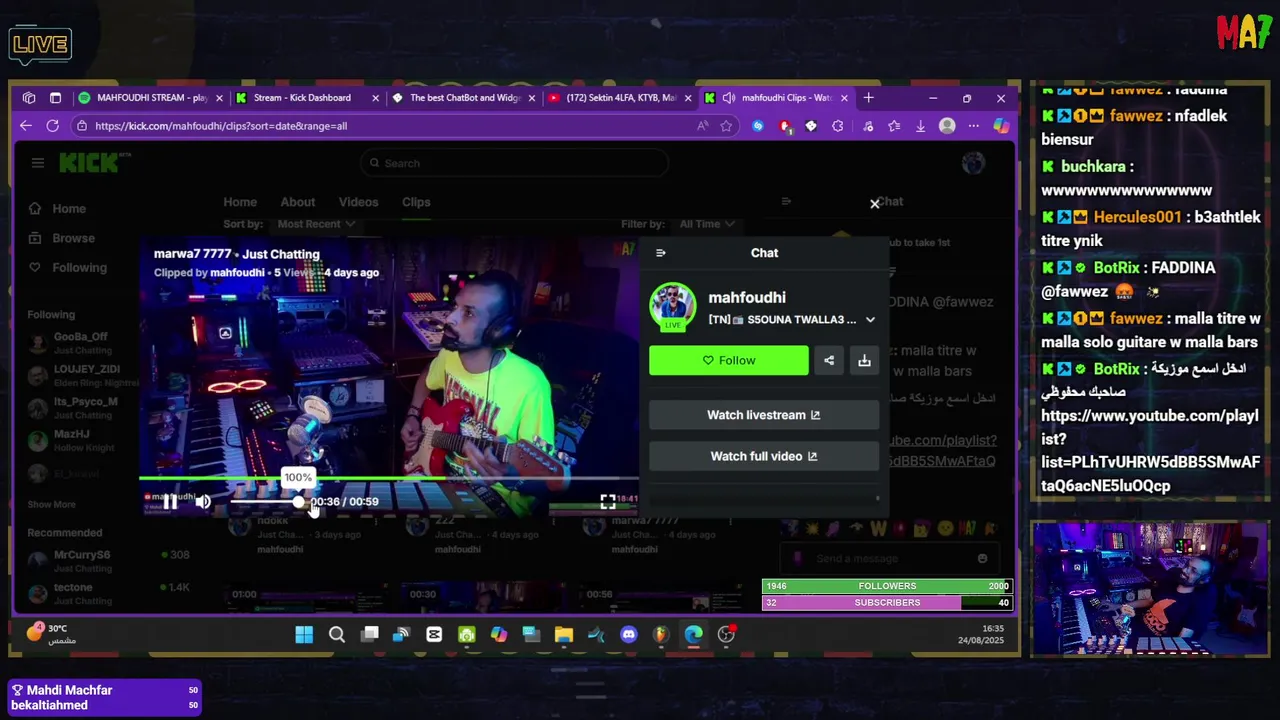Open LOUJEY_ZIDI followed channel
Image resolution: width=1280 pixels, height=720 pixels.
click(86, 375)
